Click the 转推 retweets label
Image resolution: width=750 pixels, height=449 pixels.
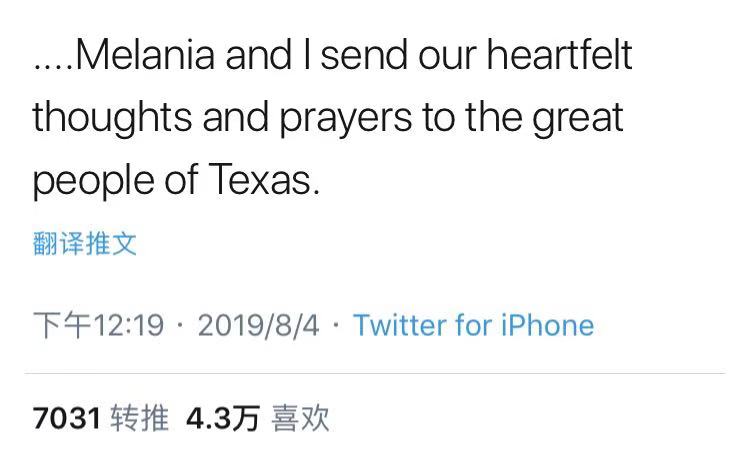140,418
